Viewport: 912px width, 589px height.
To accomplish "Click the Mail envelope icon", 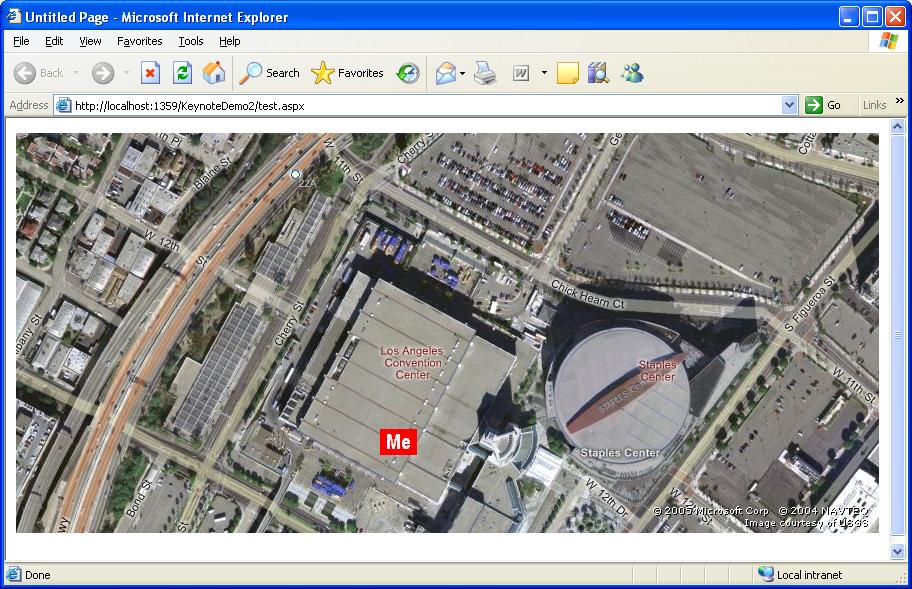I will [446, 73].
